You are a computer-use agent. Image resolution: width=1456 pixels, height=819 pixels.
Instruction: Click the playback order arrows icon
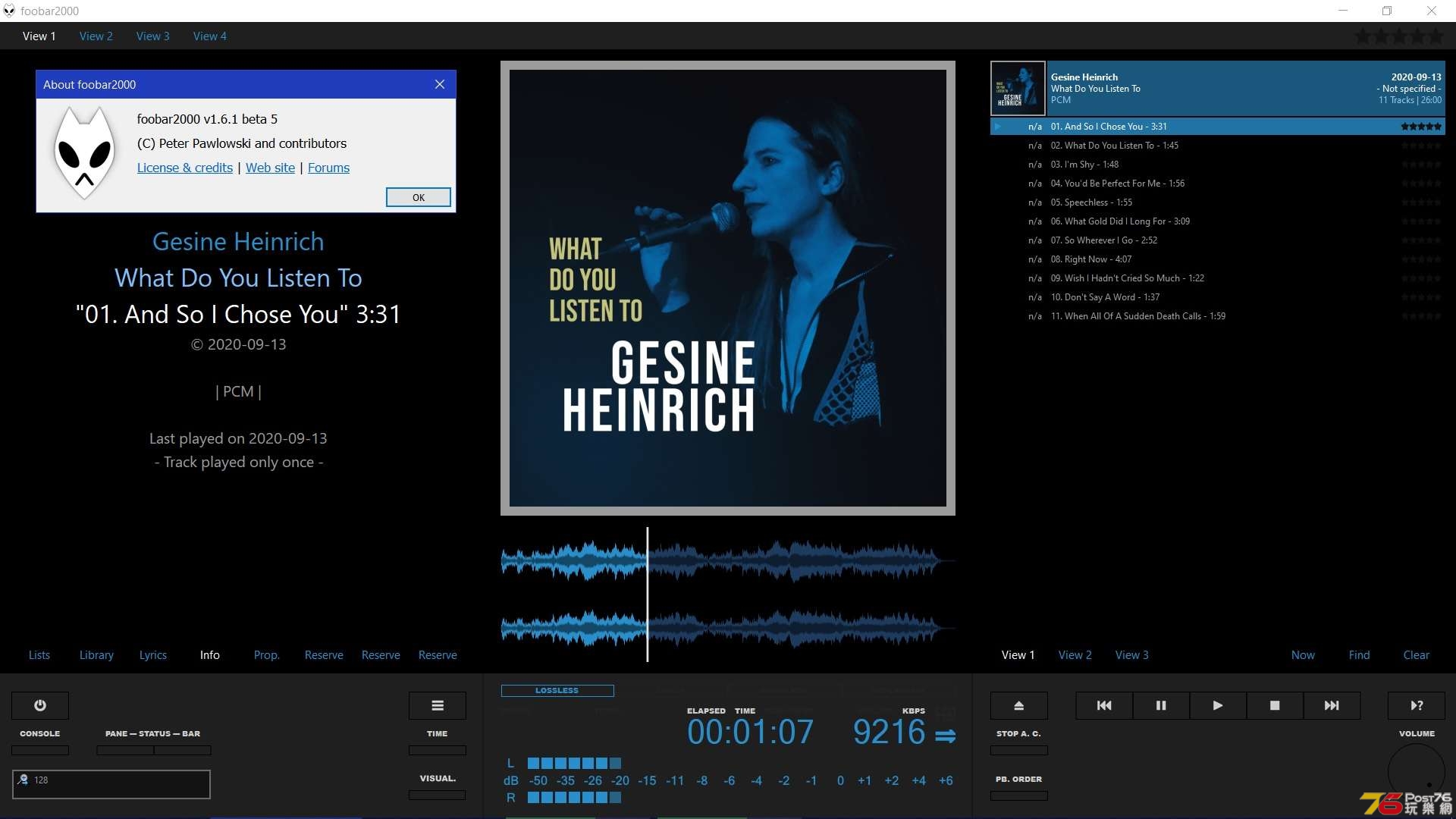click(946, 736)
